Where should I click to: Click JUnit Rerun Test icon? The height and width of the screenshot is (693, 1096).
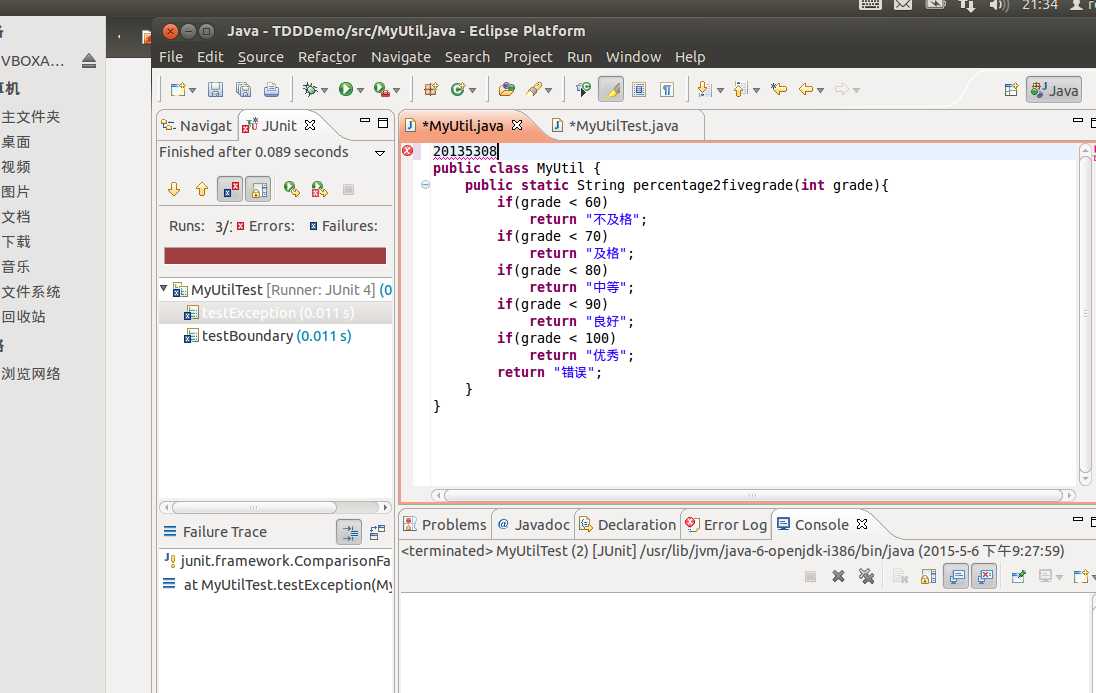[x=291, y=190]
